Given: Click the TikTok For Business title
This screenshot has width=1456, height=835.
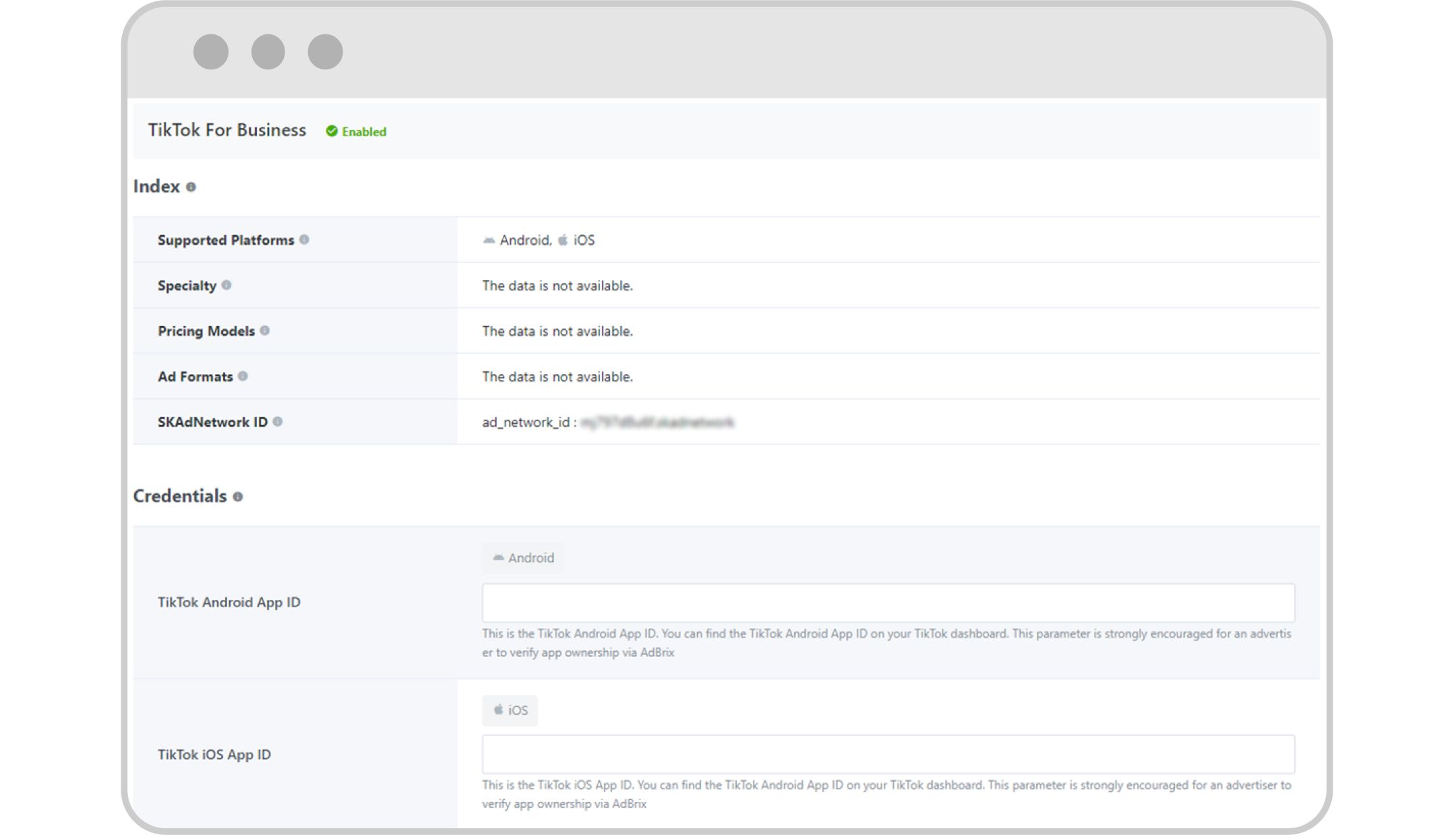Looking at the screenshot, I should [x=226, y=130].
